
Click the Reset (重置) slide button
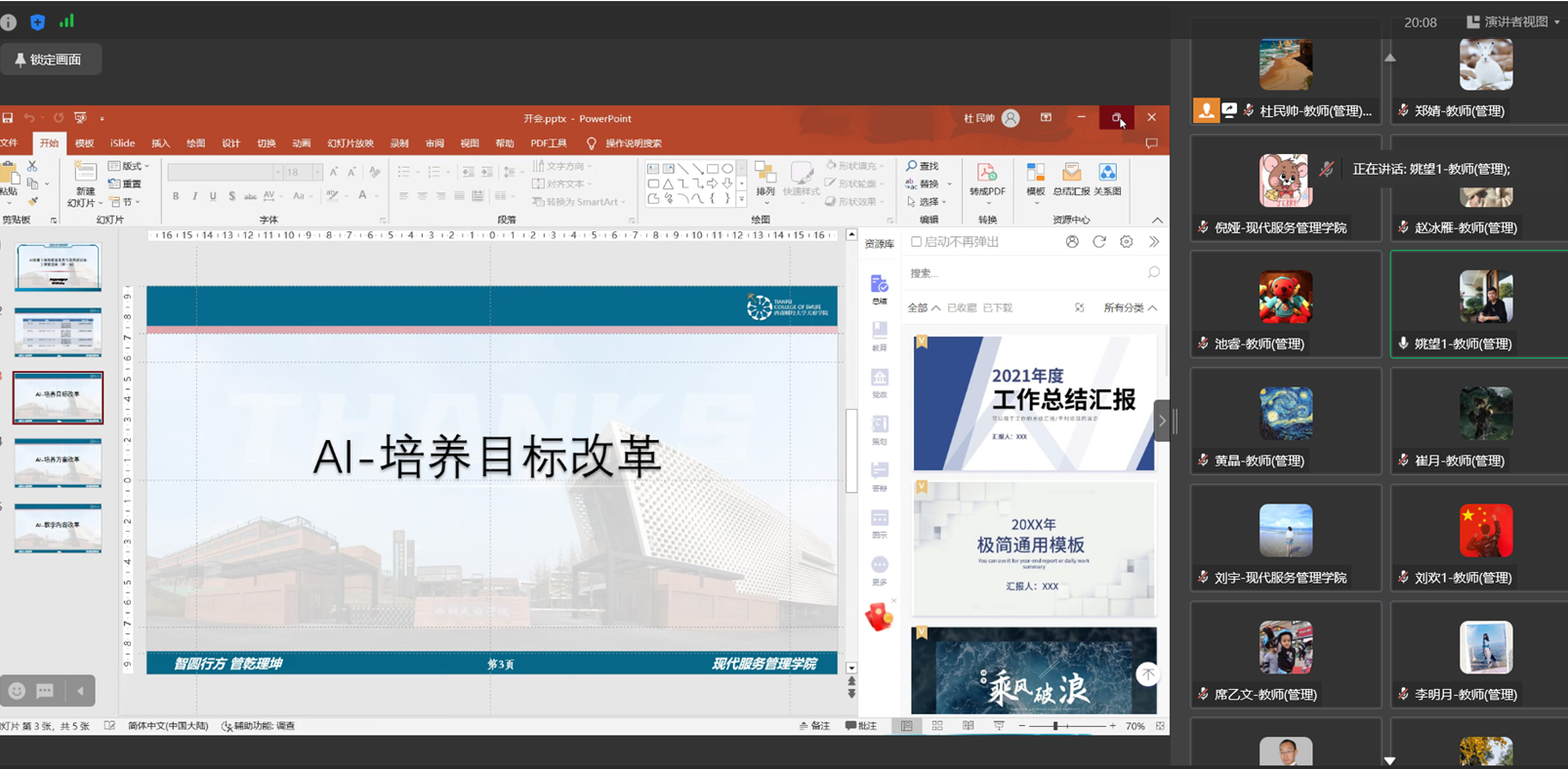125,183
